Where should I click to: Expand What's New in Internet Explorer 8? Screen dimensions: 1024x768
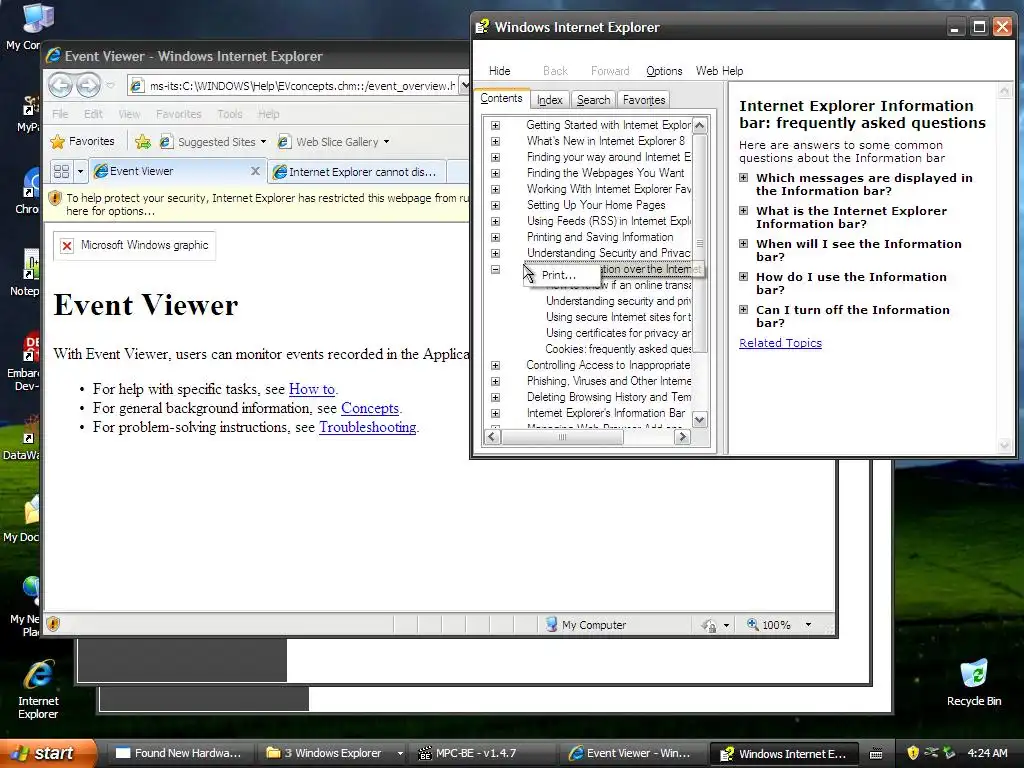496,141
